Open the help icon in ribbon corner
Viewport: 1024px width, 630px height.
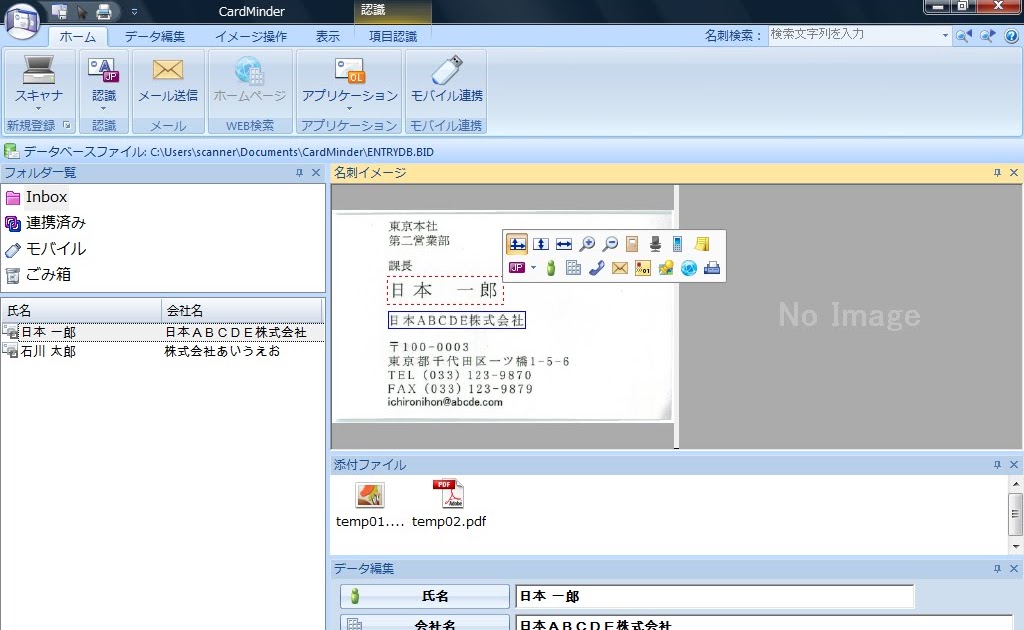[x=1011, y=36]
